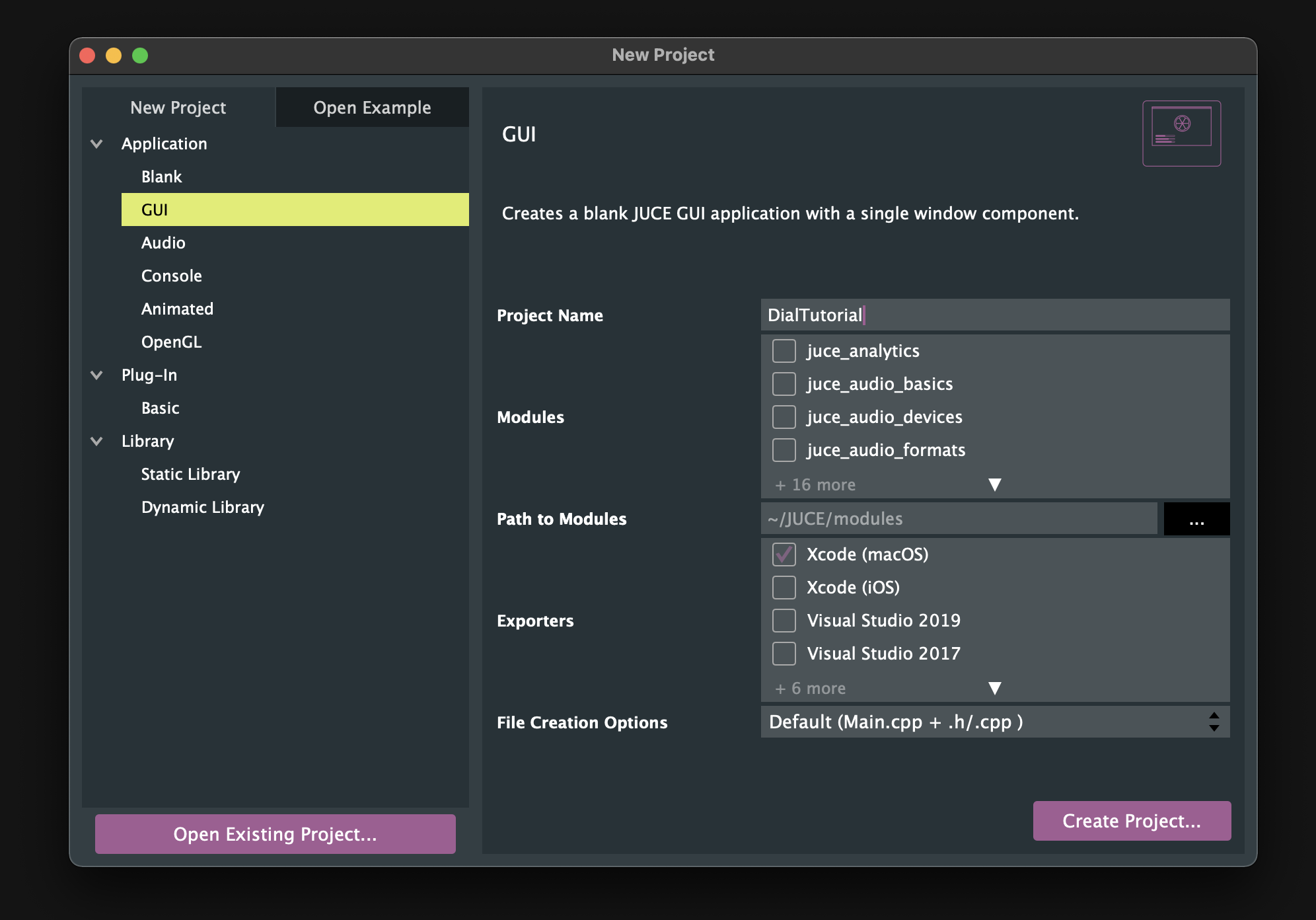Select the Dynamic Library template
Viewport: 1316px width, 920px height.
coord(295,507)
